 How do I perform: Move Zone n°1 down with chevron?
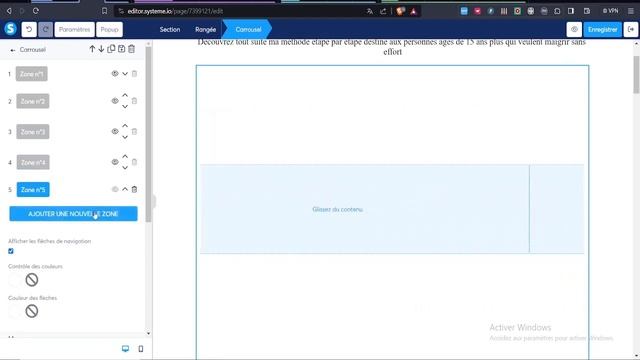coord(125,74)
